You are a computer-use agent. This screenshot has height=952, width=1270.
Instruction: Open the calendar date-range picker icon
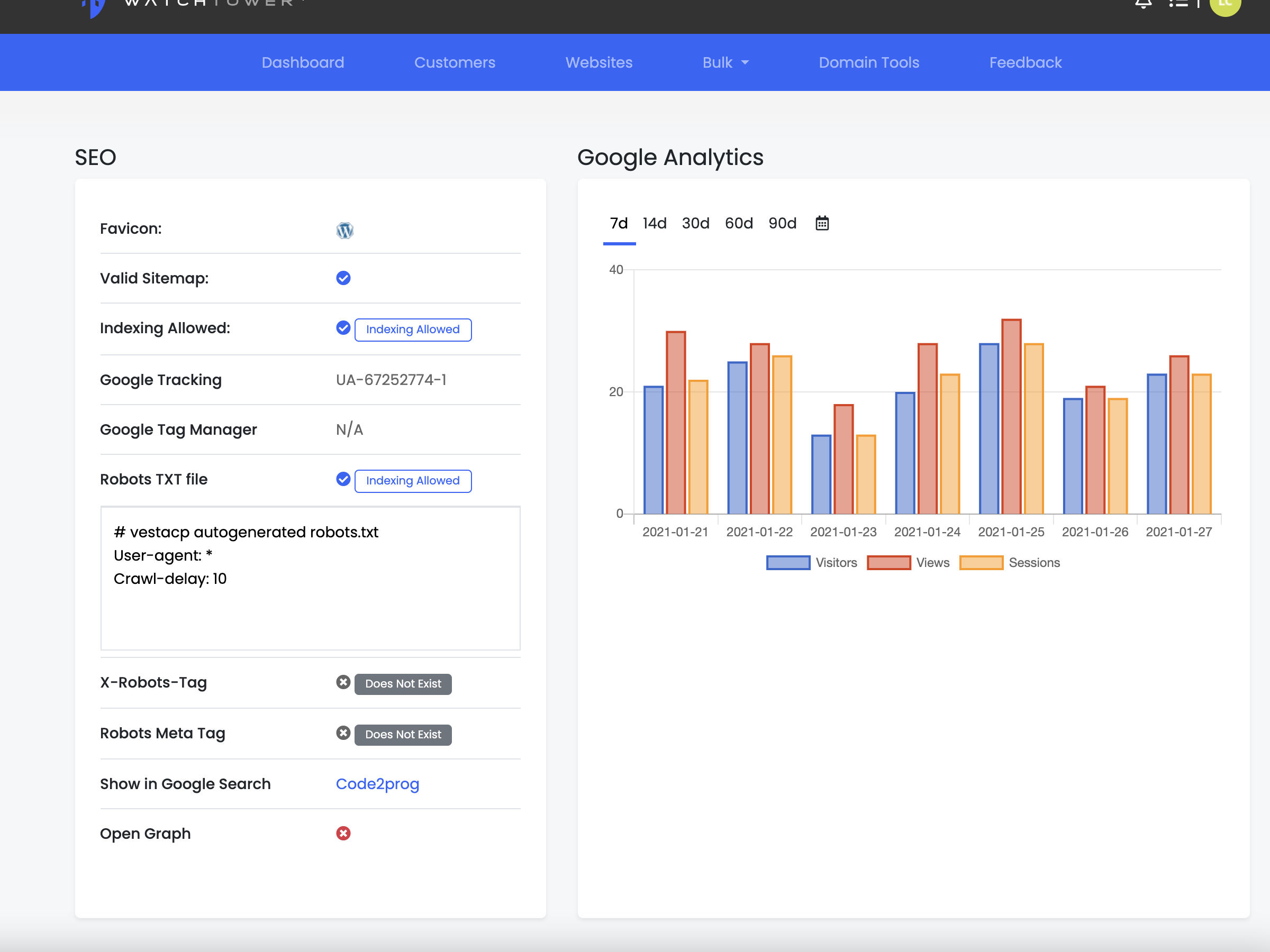[822, 223]
